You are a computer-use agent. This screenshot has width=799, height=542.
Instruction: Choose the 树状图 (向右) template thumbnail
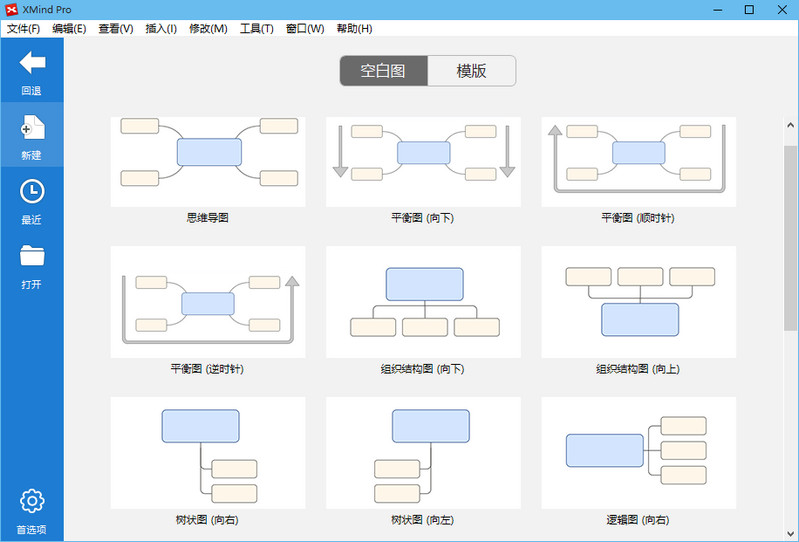208,452
